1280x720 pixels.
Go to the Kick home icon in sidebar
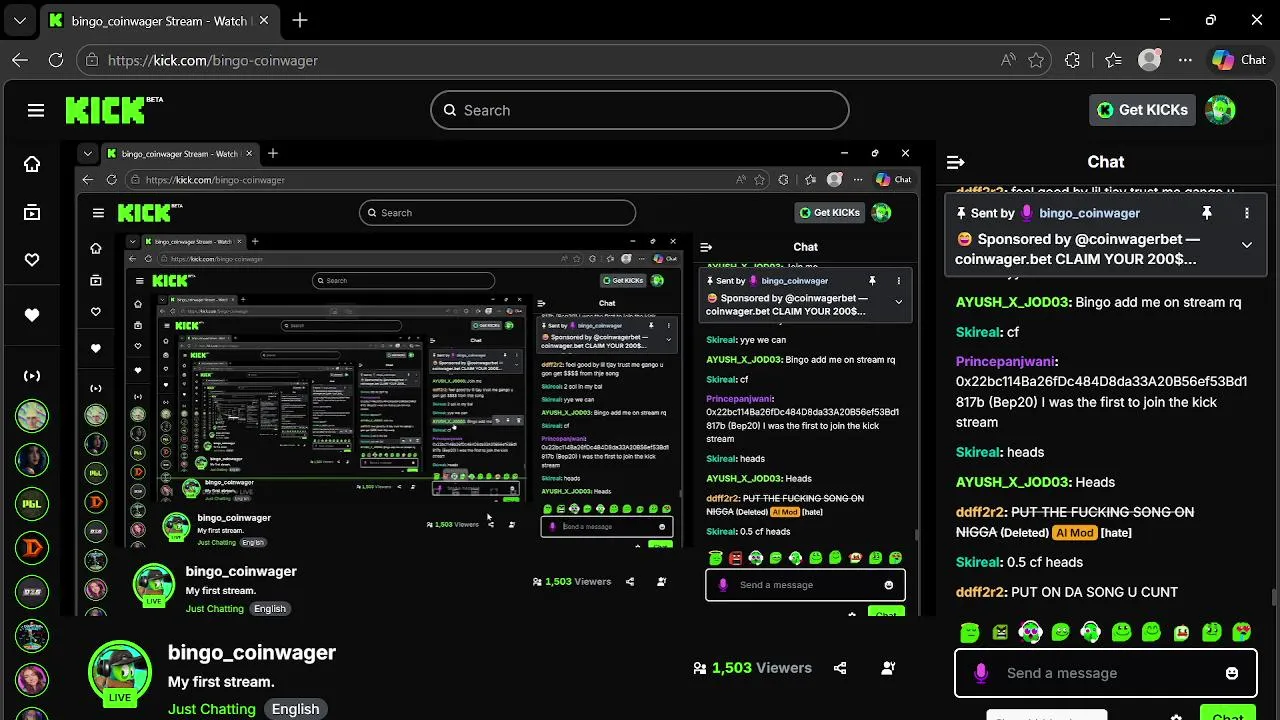point(32,164)
